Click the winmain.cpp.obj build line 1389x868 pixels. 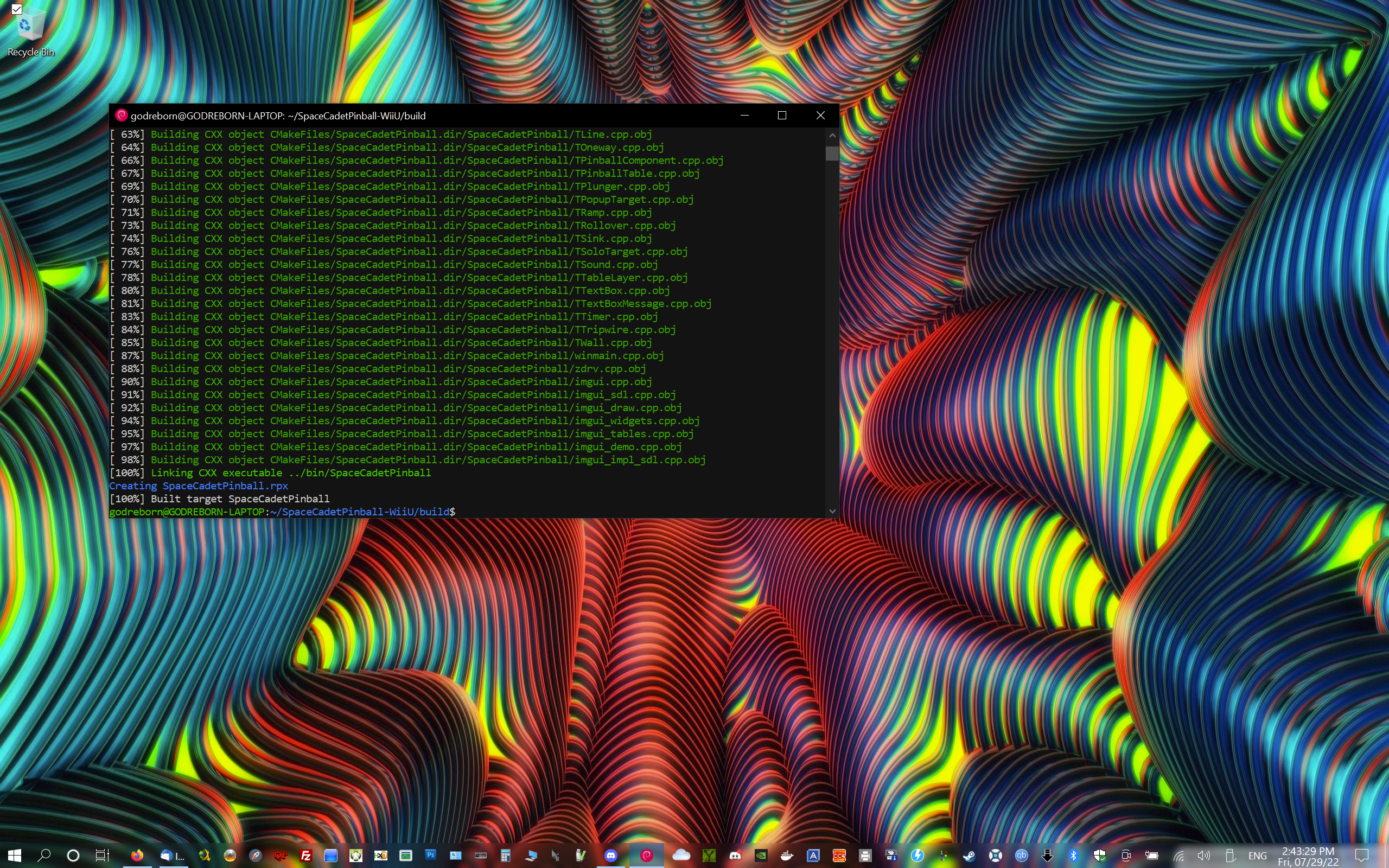(x=386, y=356)
